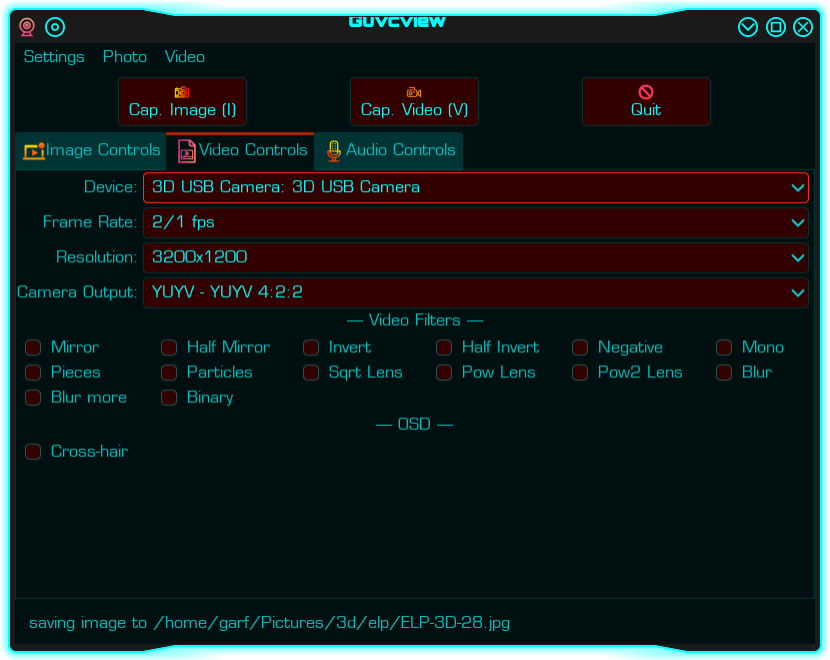Click the Image Controls tab icon
This screenshot has height=660, width=830.
[34, 150]
